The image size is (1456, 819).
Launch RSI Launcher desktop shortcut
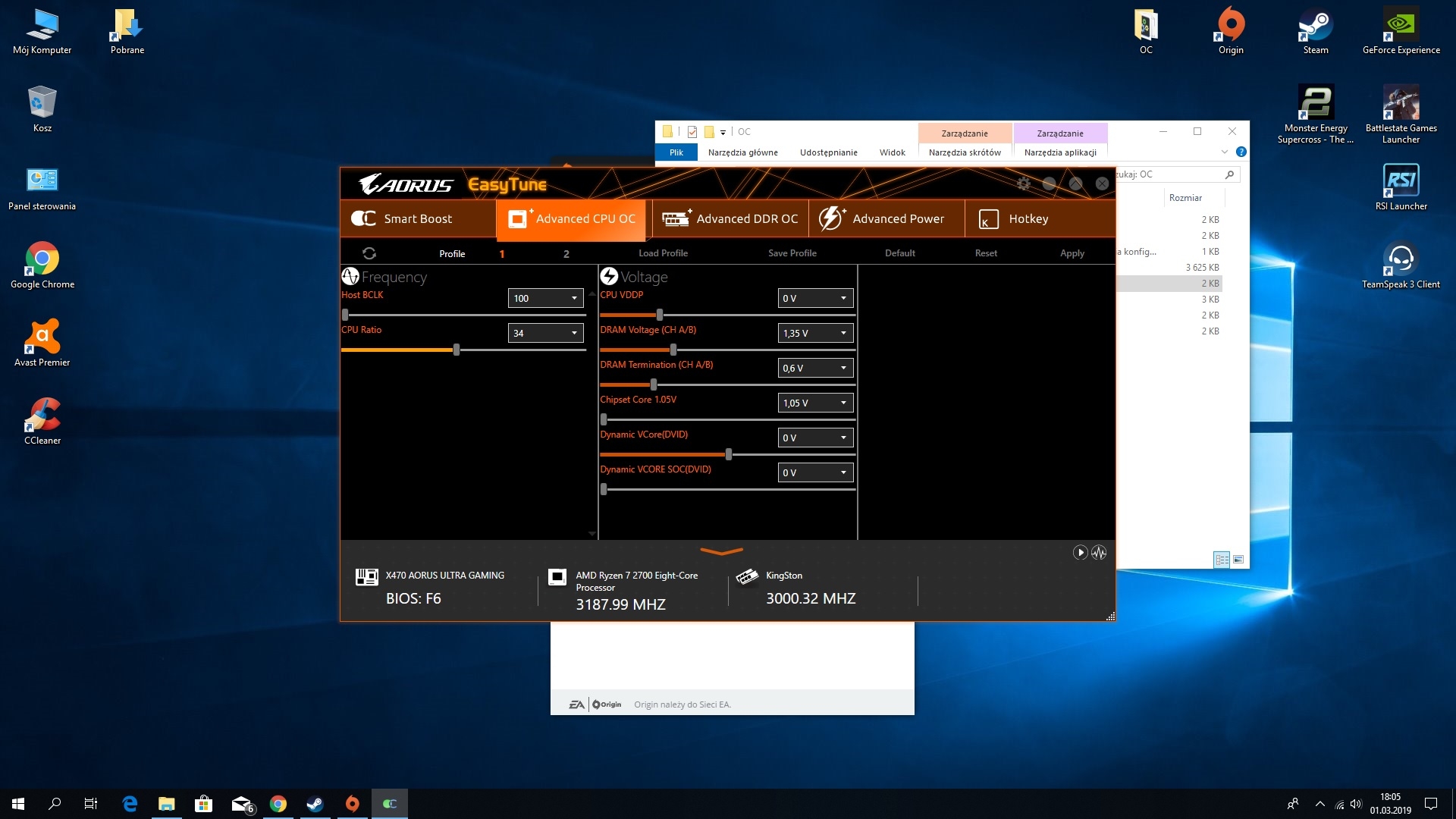point(1401,189)
